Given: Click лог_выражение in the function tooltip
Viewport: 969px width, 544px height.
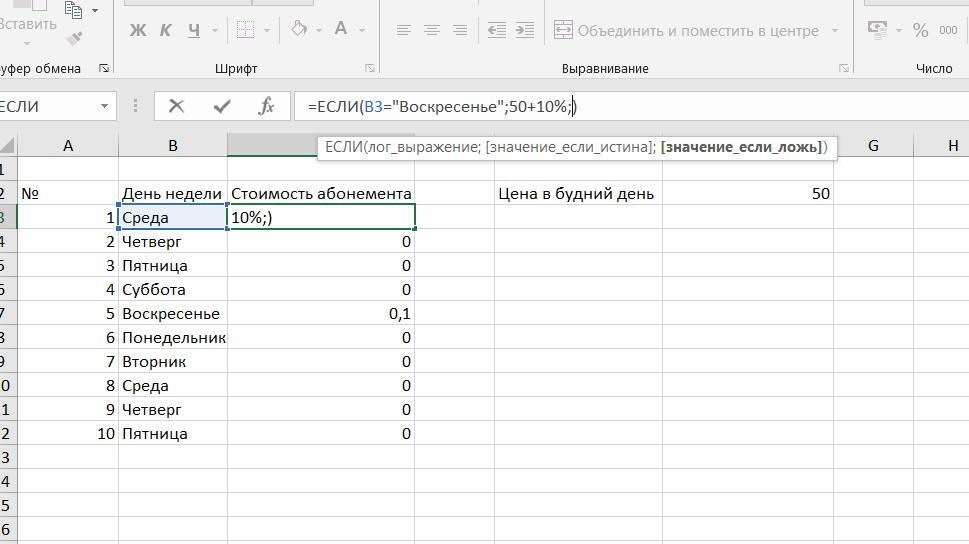Looking at the screenshot, I should [x=423, y=147].
